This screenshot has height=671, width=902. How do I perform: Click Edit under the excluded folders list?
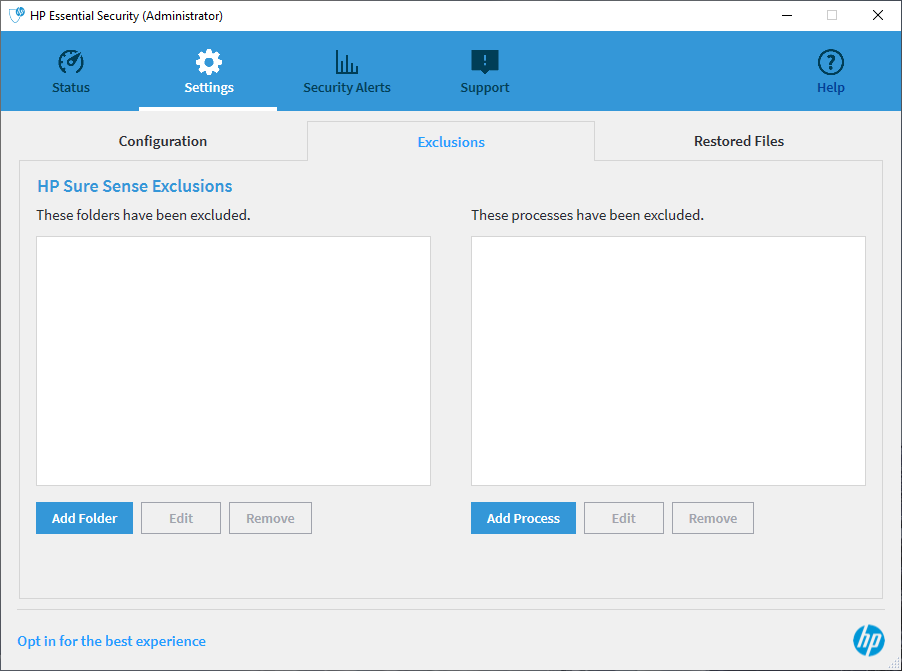coord(181,518)
